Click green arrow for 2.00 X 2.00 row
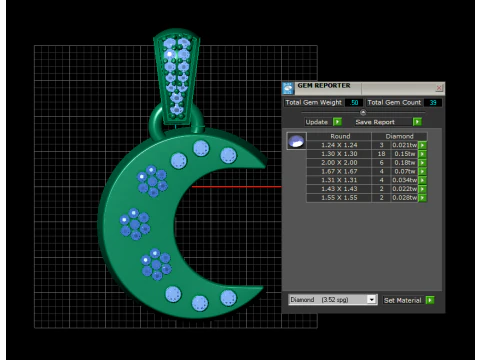The height and width of the screenshot is (360, 480). click(x=422, y=163)
